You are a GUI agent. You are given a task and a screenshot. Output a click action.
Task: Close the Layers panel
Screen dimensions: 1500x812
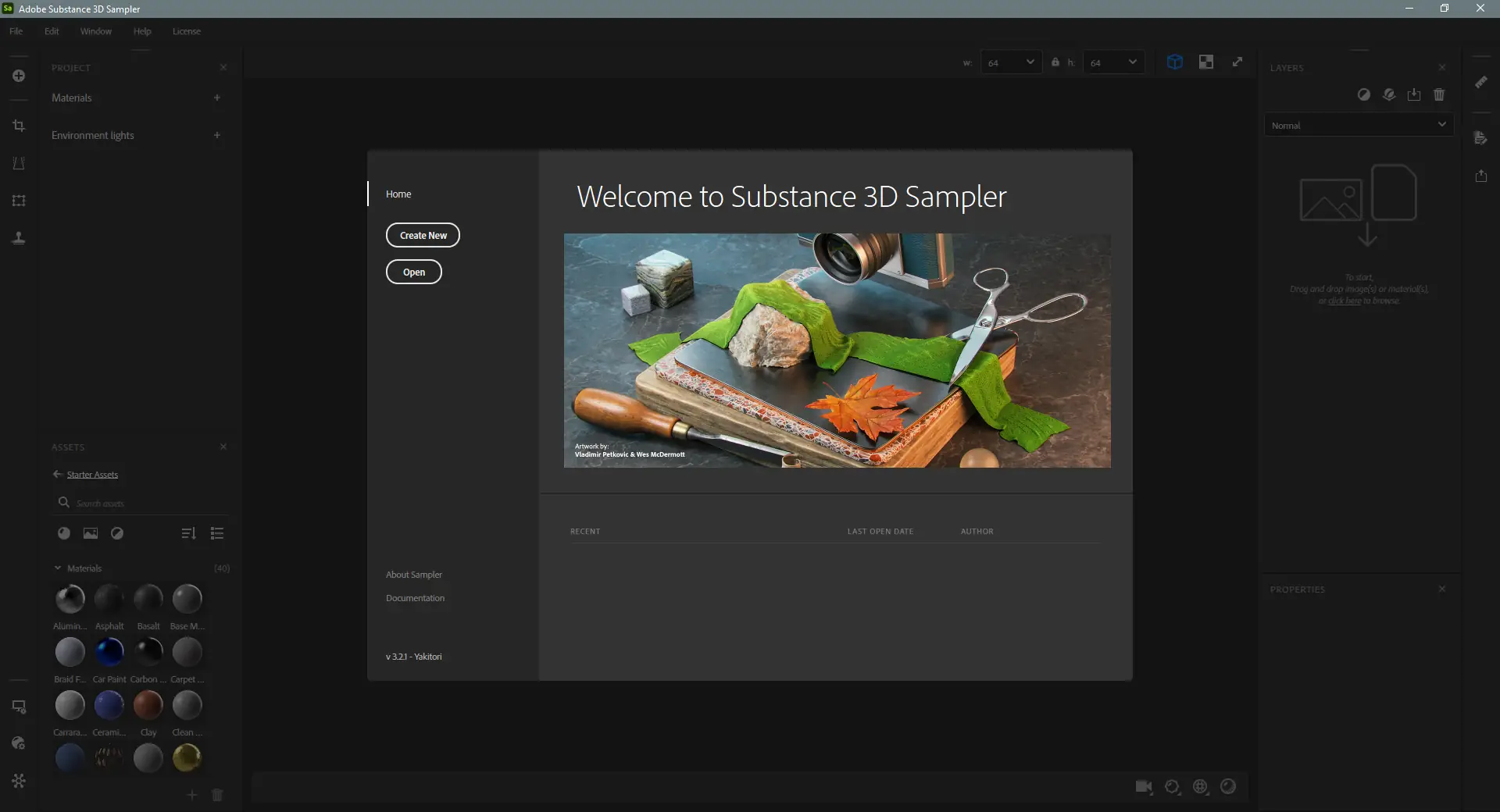1442,68
